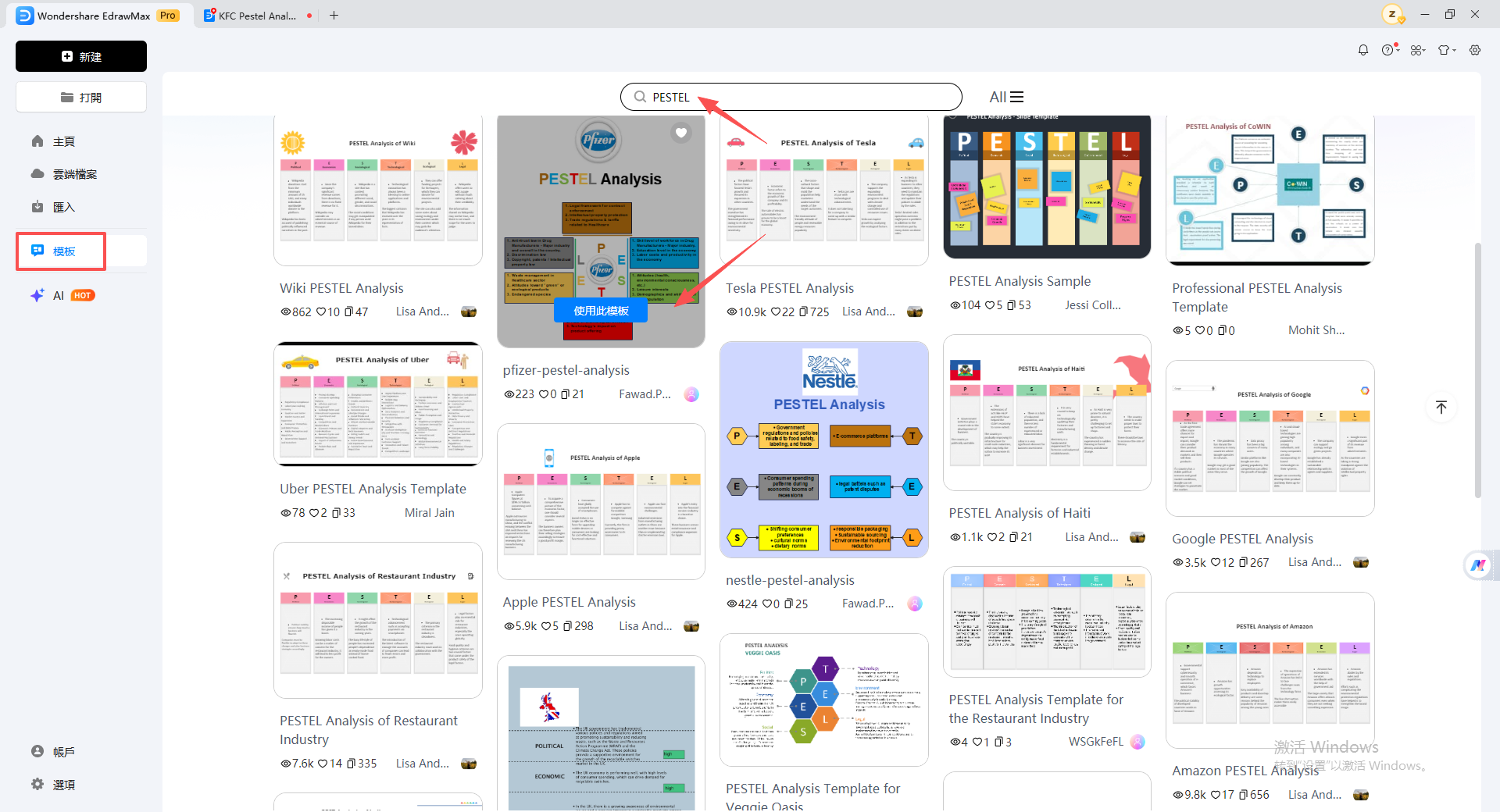Expand the apps grid menu
1500x812 pixels.
coord(1417,50)
